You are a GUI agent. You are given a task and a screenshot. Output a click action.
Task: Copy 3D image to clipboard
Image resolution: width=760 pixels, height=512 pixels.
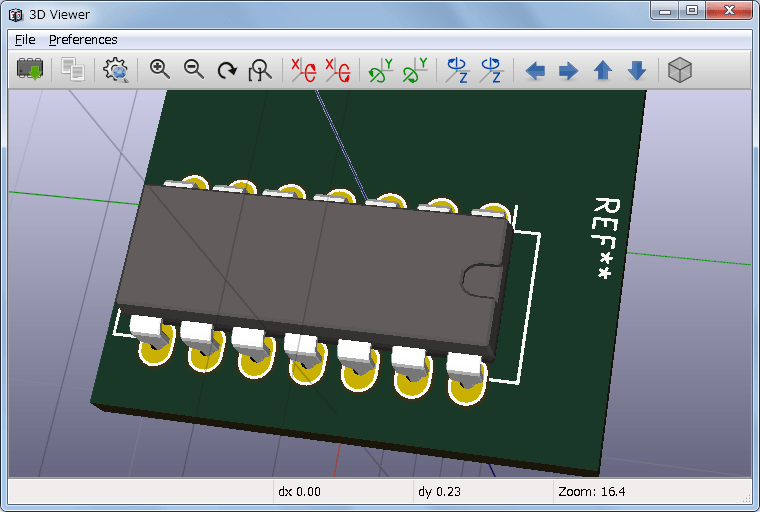[x=72, y=70]
